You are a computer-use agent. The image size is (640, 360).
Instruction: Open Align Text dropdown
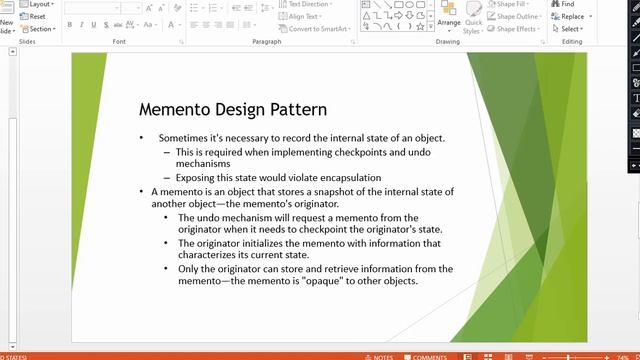click(x=300, y=16)
